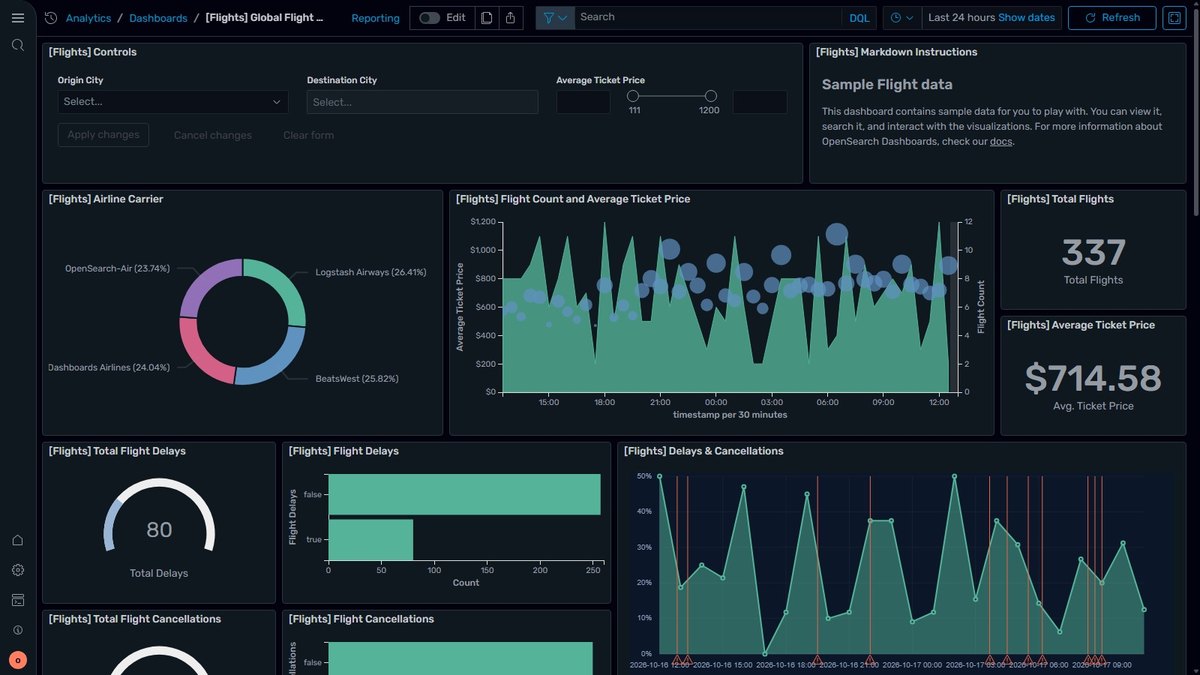Click the BeatsWest (25.82%) pie label
Image resolution: width=1200 pixels, height=675 pixels.
point(357,379)
